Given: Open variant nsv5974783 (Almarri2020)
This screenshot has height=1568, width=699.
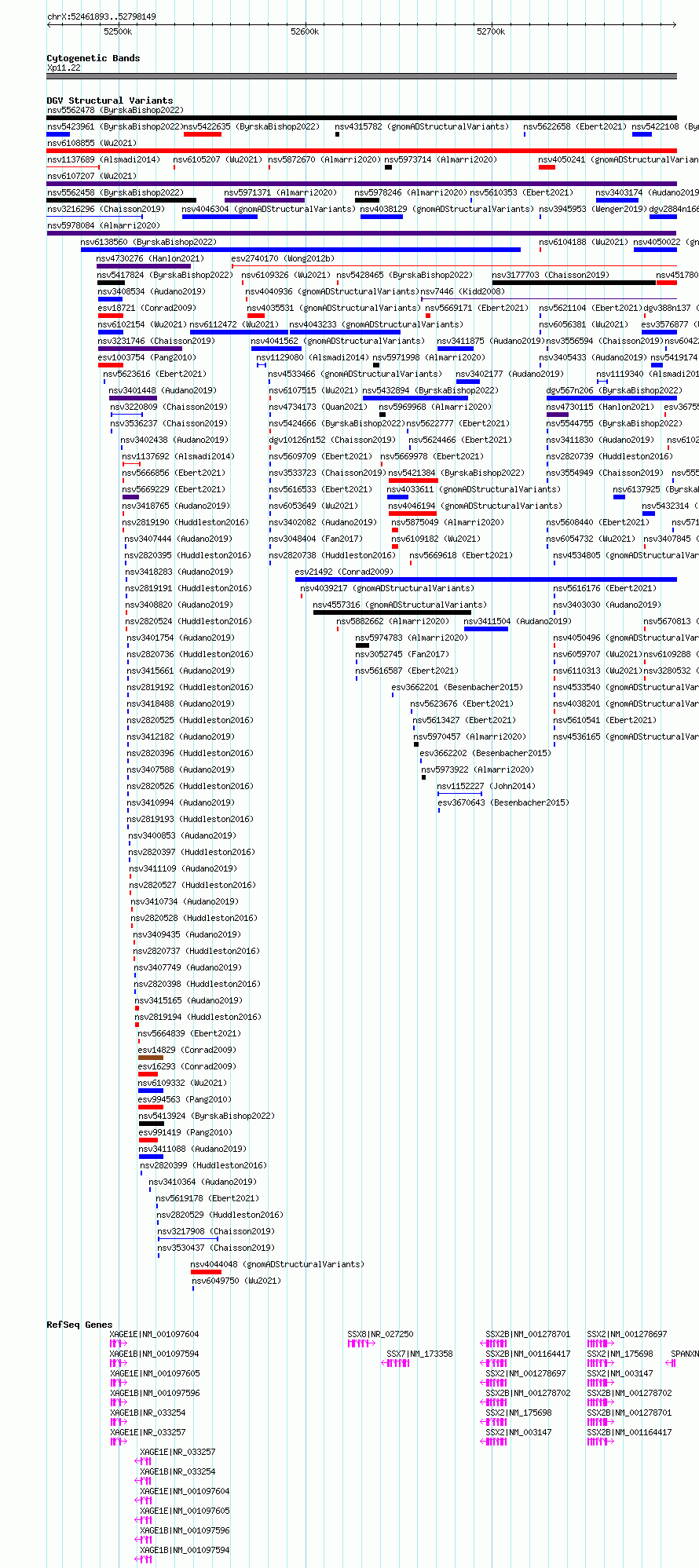Looking at the screenshot, I should (x=412, y=638).
